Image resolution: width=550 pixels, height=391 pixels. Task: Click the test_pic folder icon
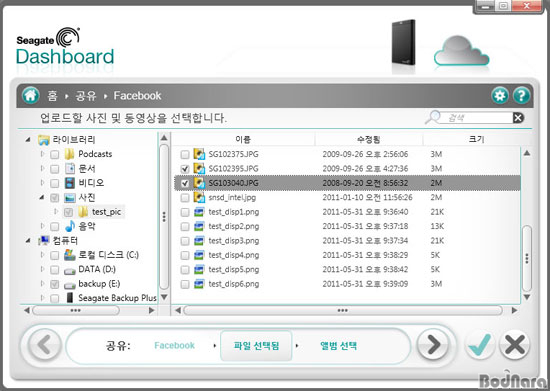[x=83, y=212]
